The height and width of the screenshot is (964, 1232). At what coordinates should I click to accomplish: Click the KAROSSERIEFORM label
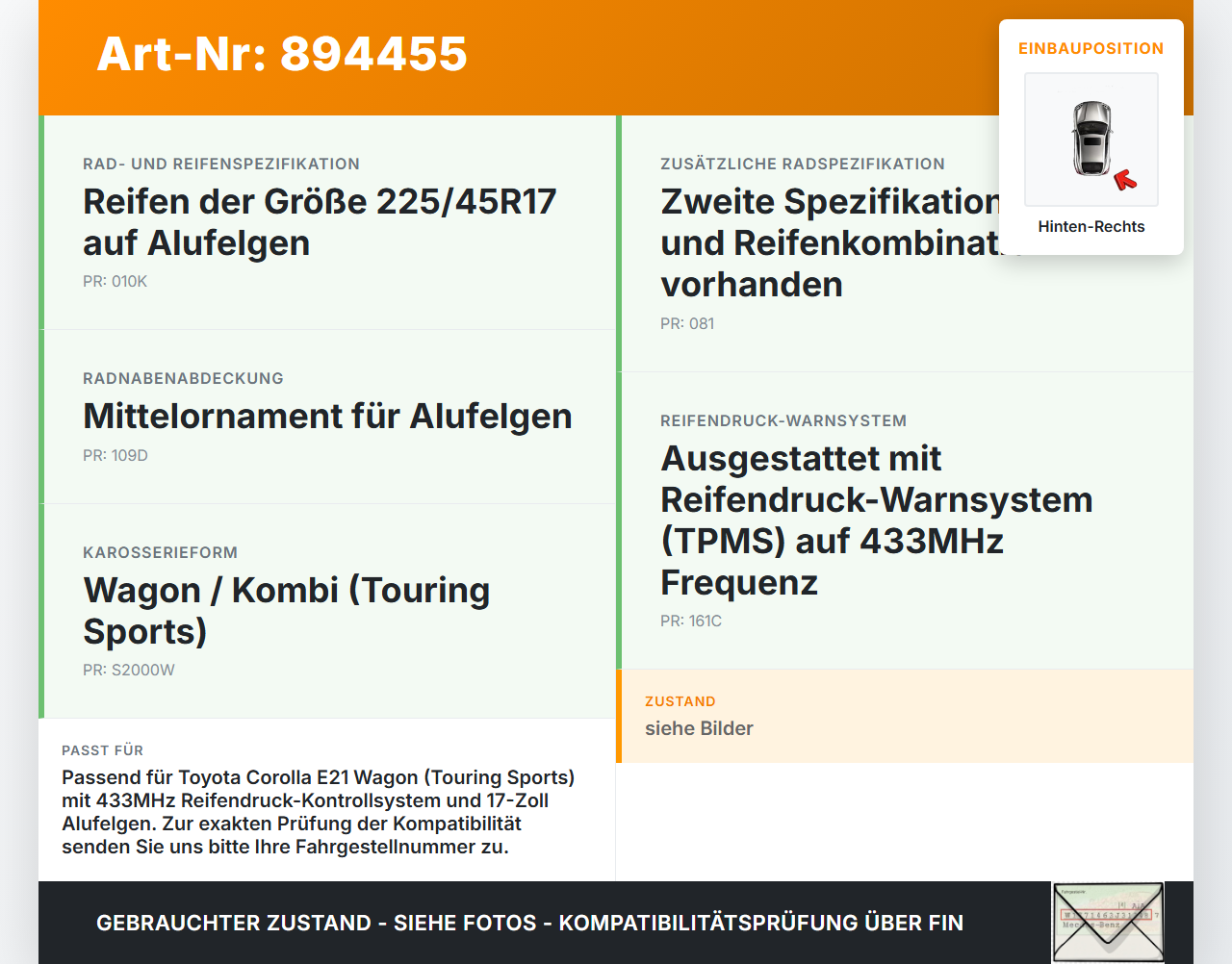pos(160,553)
